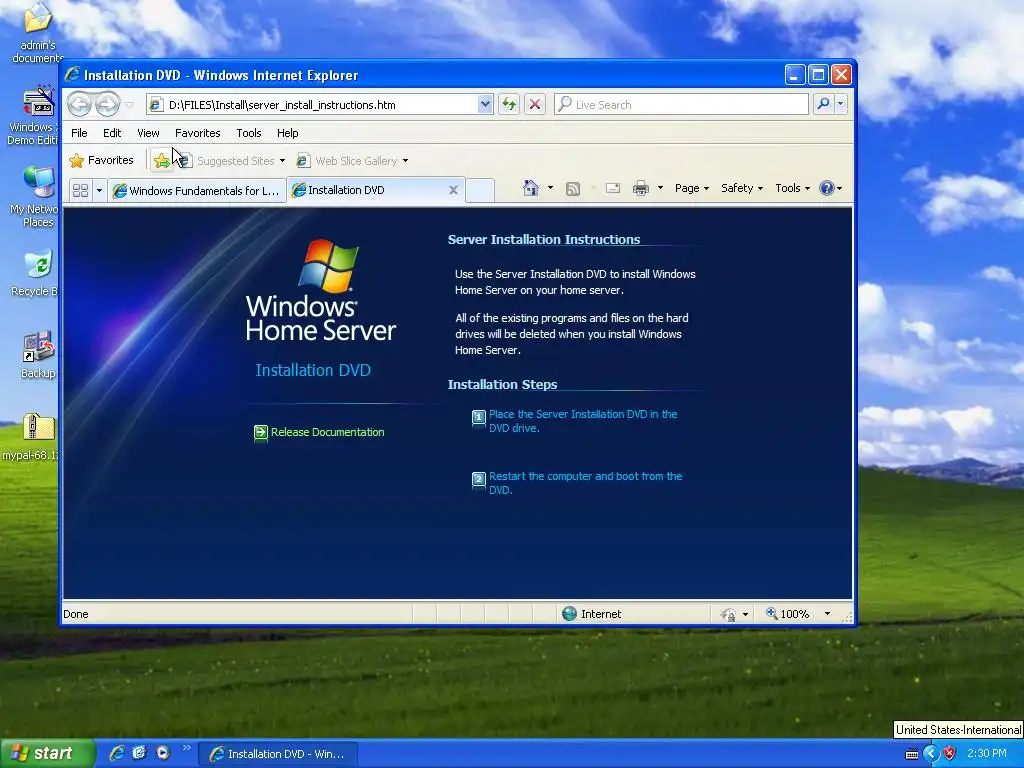Screen dimensions: 1024x768
Task: Close the Installation DVD tab
Action: 453,190
